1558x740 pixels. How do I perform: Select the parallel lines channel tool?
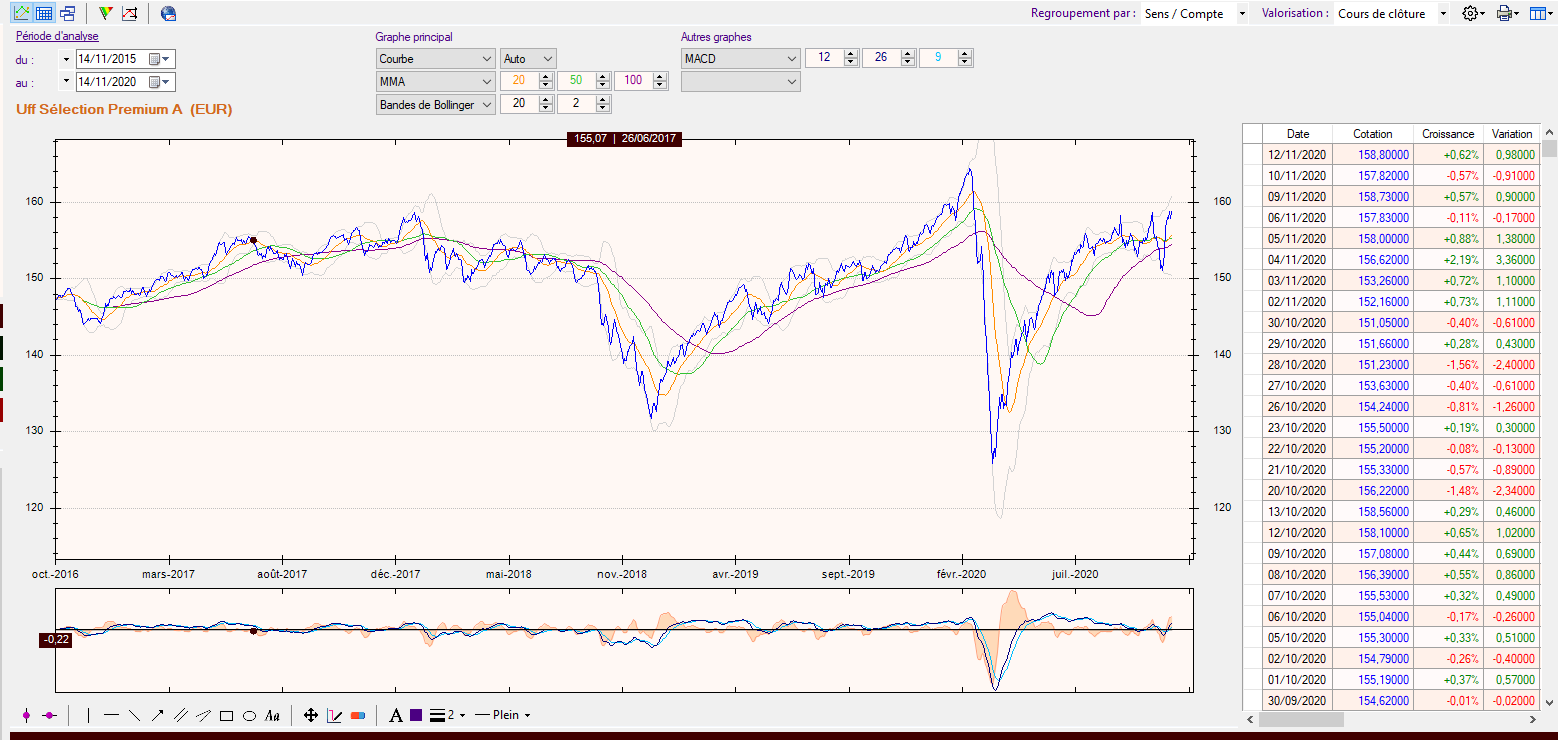tap(181, 715)
